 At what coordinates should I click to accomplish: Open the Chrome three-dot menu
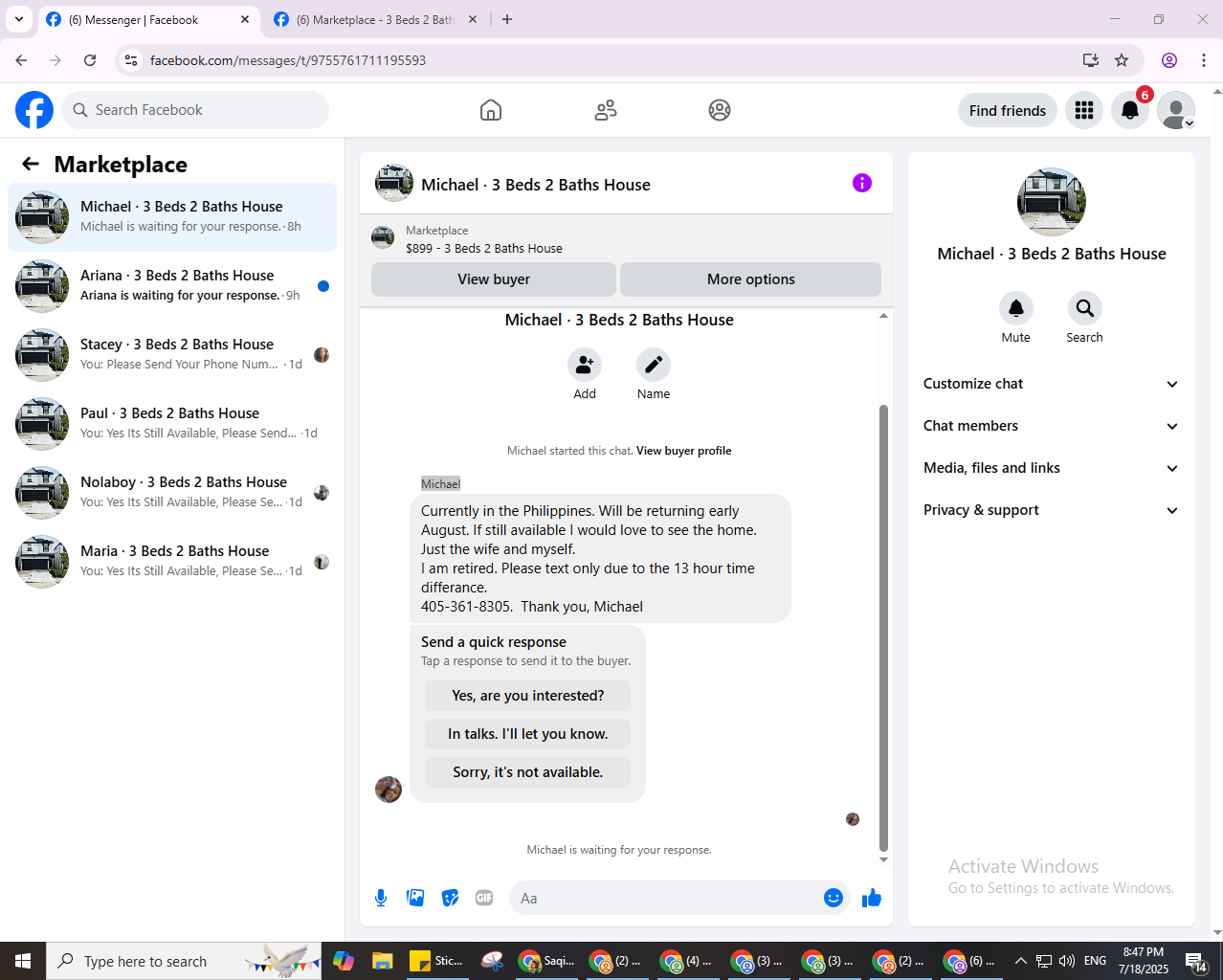(x=1204, y=60)
